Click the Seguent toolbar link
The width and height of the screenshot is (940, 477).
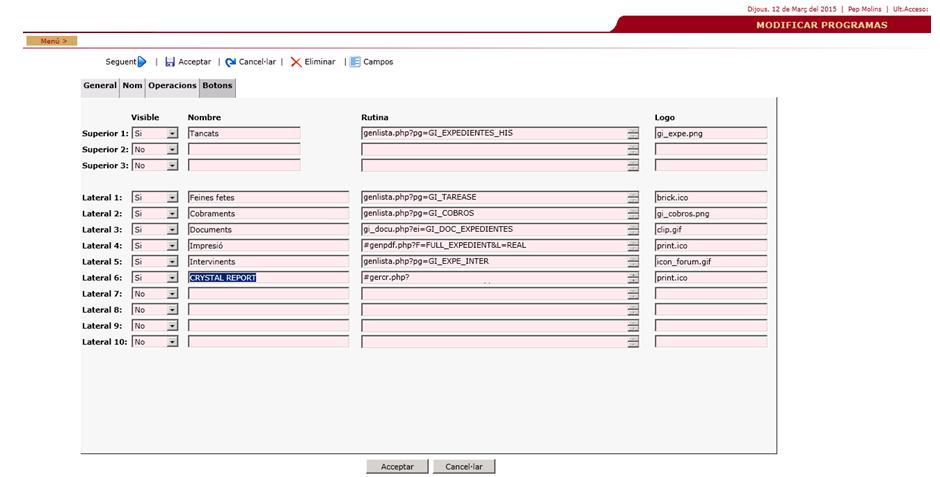tap(120, 62)
